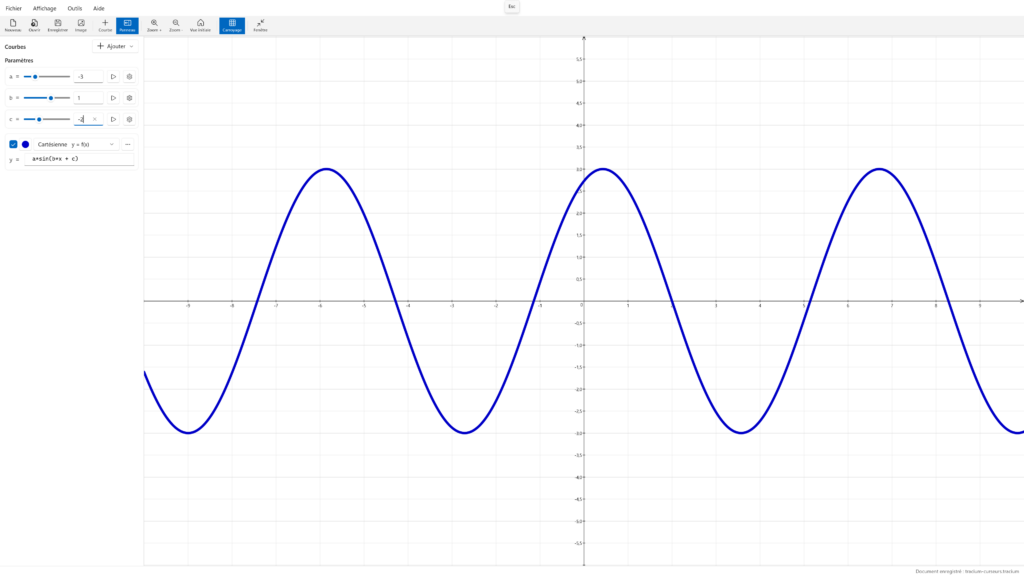Screen dimensions: 1024x576
Task: Create a new document with Nouveau
Action: pos(13,25)
